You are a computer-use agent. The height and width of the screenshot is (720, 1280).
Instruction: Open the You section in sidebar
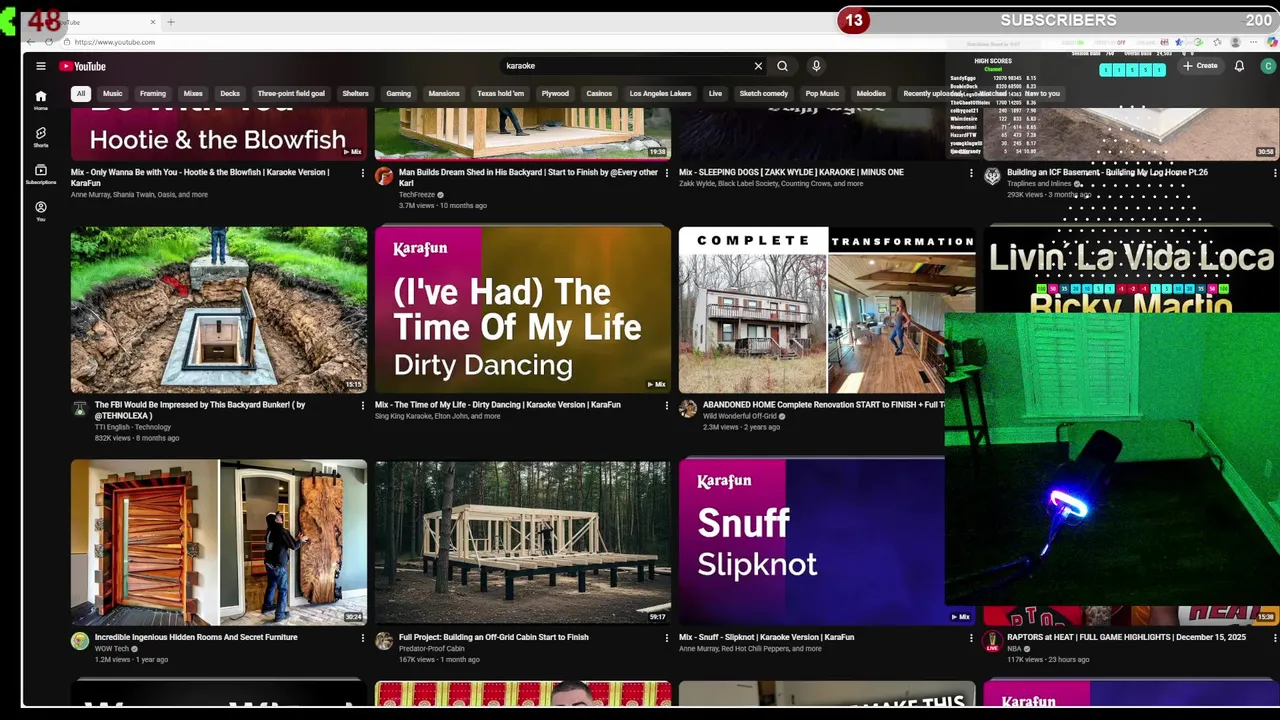click(41, 211)
